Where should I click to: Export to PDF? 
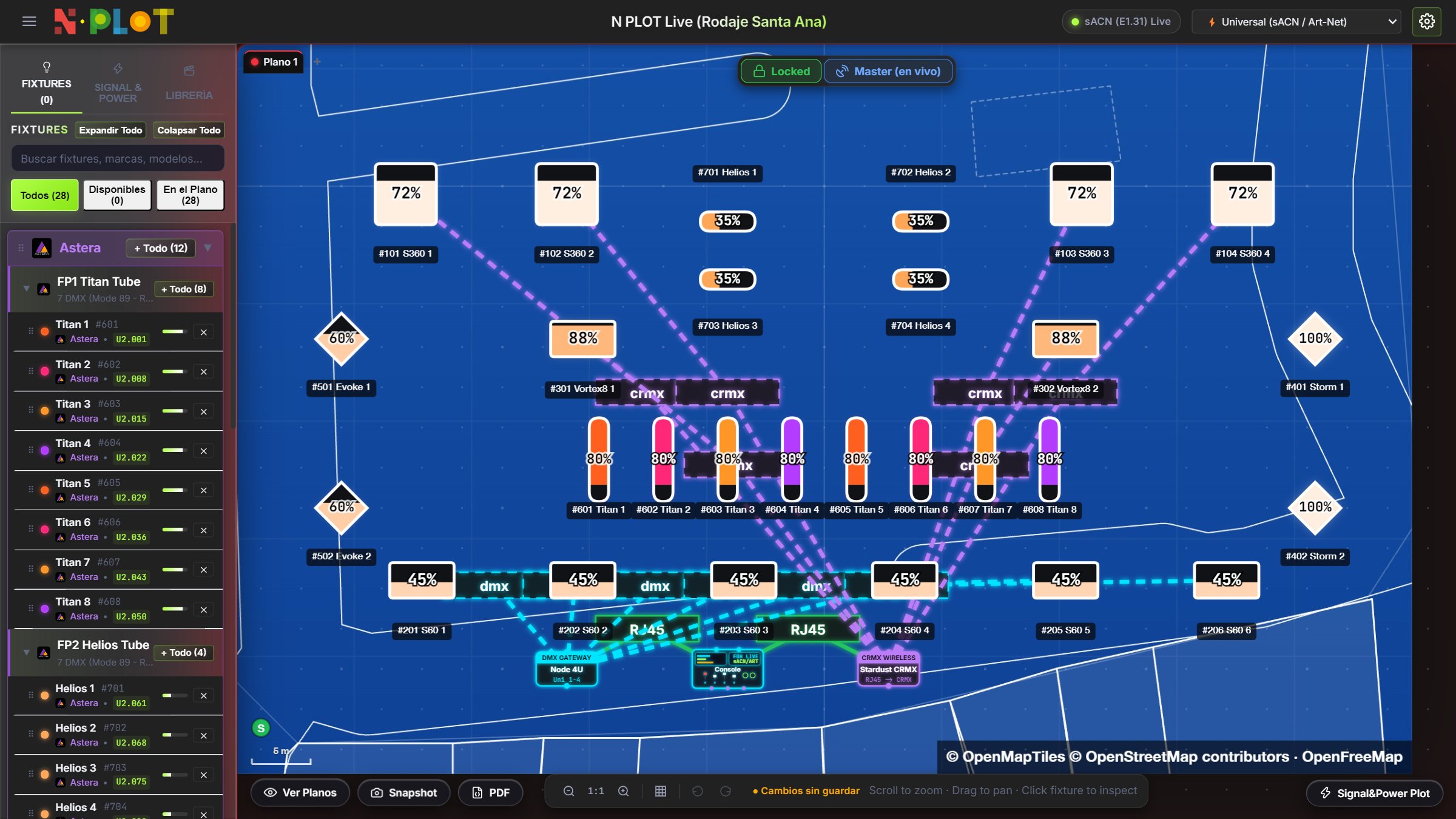tap(490, 793)
